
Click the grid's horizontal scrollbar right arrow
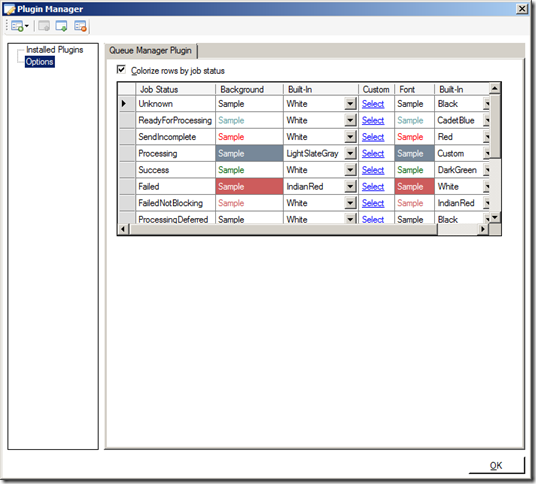coord(483,229)
